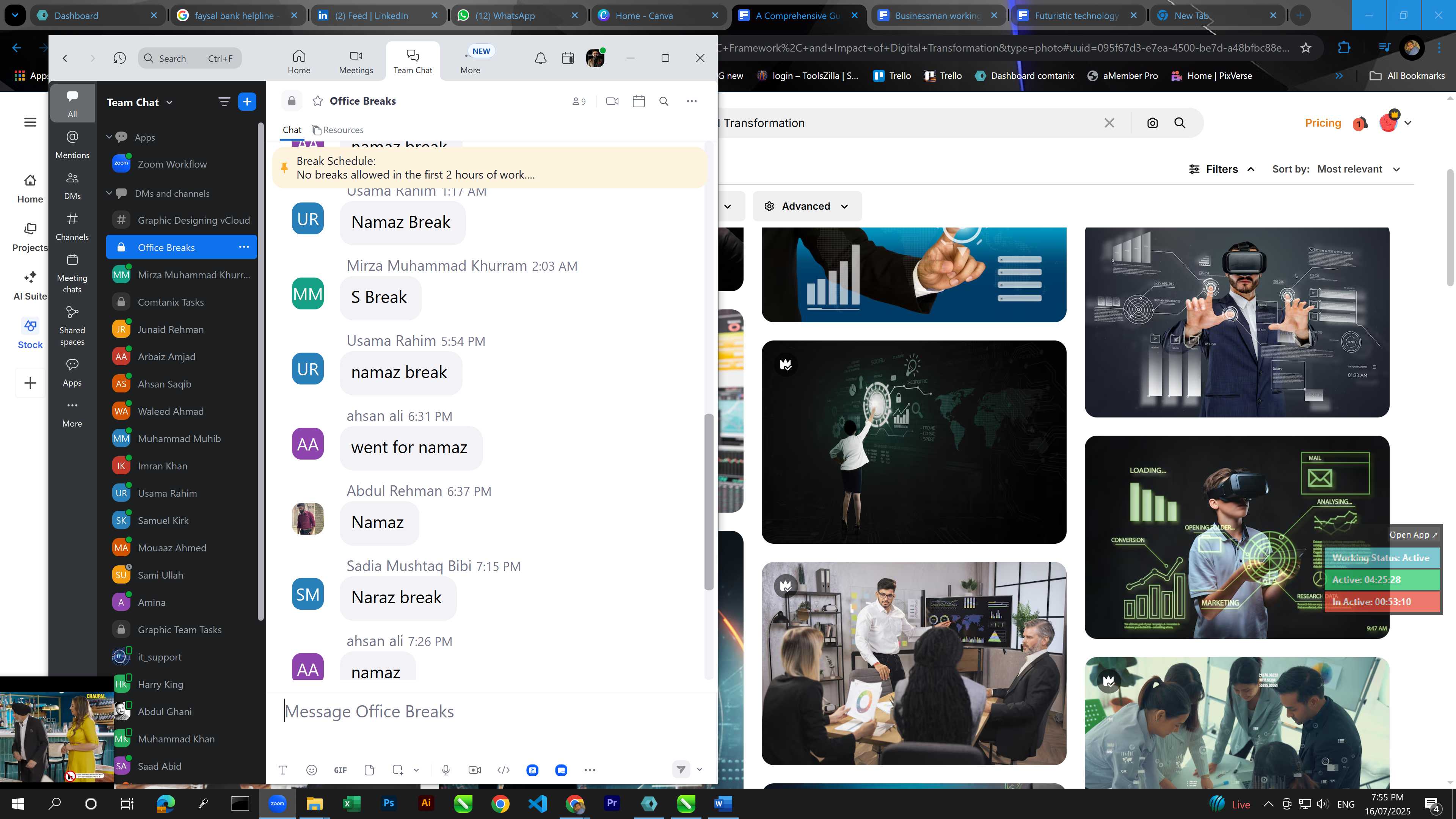Open more options in Office Breaks header
Screen dimensions: 1456x819
(x=692, y=101)
